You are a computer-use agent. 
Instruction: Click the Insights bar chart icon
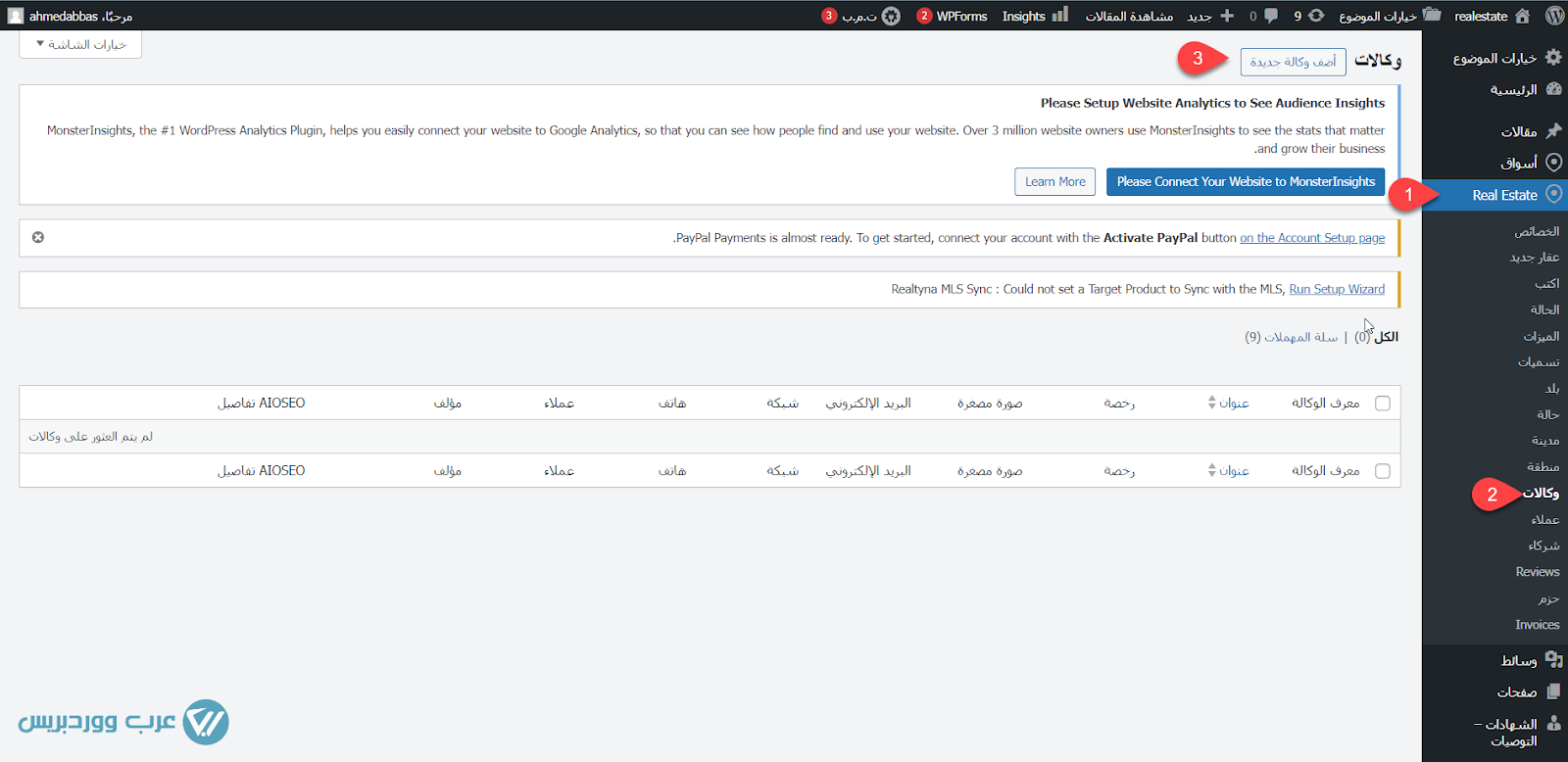click(1059, 16)
